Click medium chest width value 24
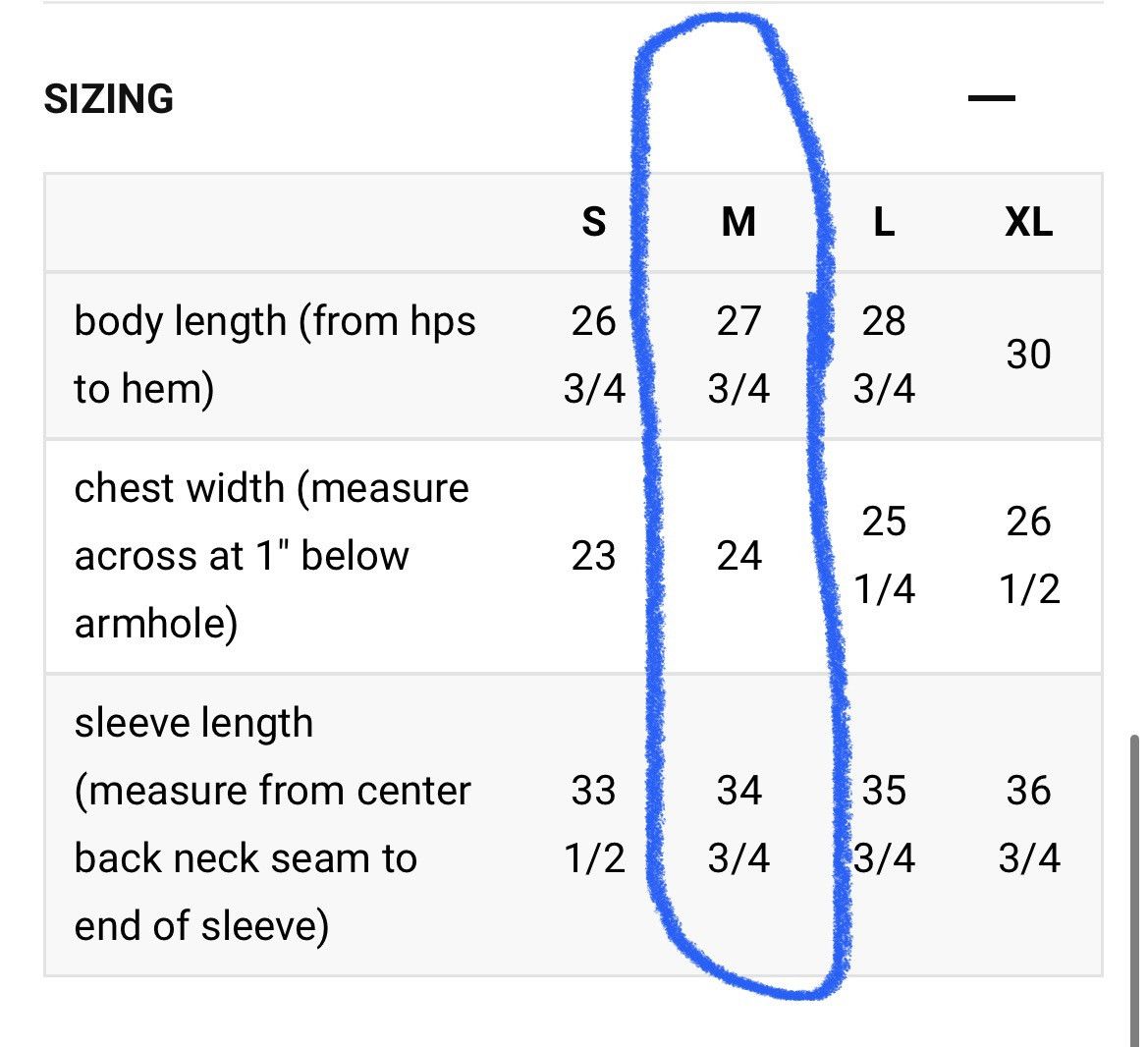The image size is (1148, 1047). point(738,556)
